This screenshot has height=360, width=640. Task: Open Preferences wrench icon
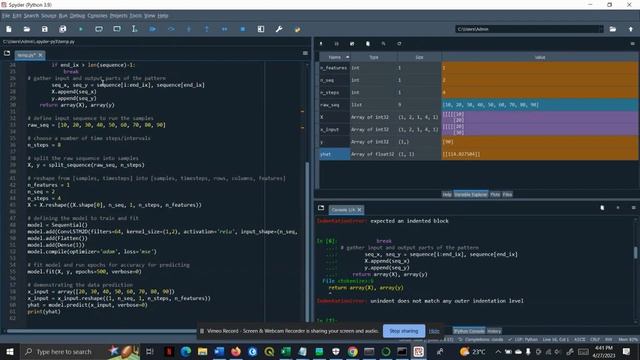click(x=279, y=29)
